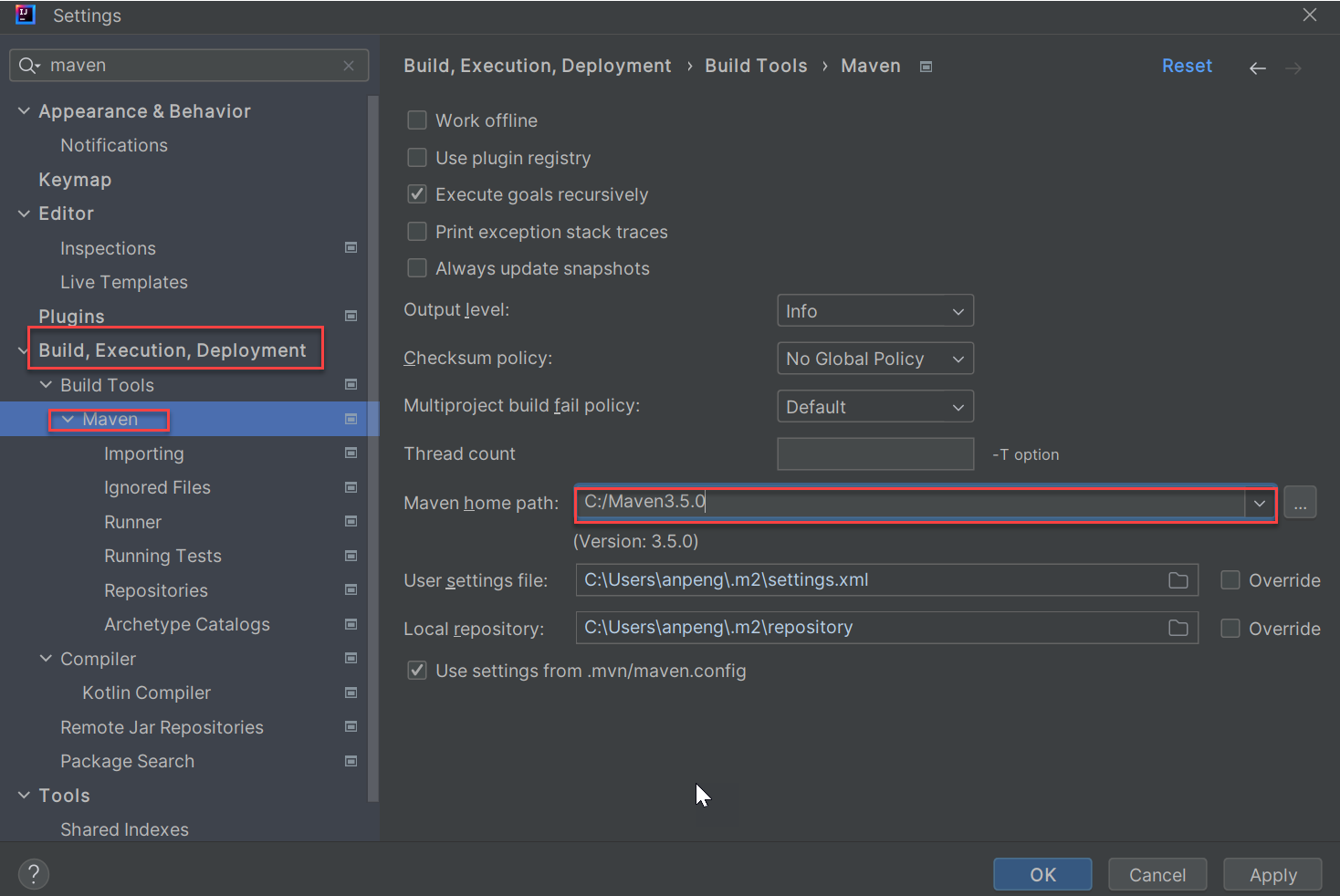Collapse the Tools section

click(x=24, y=796)
